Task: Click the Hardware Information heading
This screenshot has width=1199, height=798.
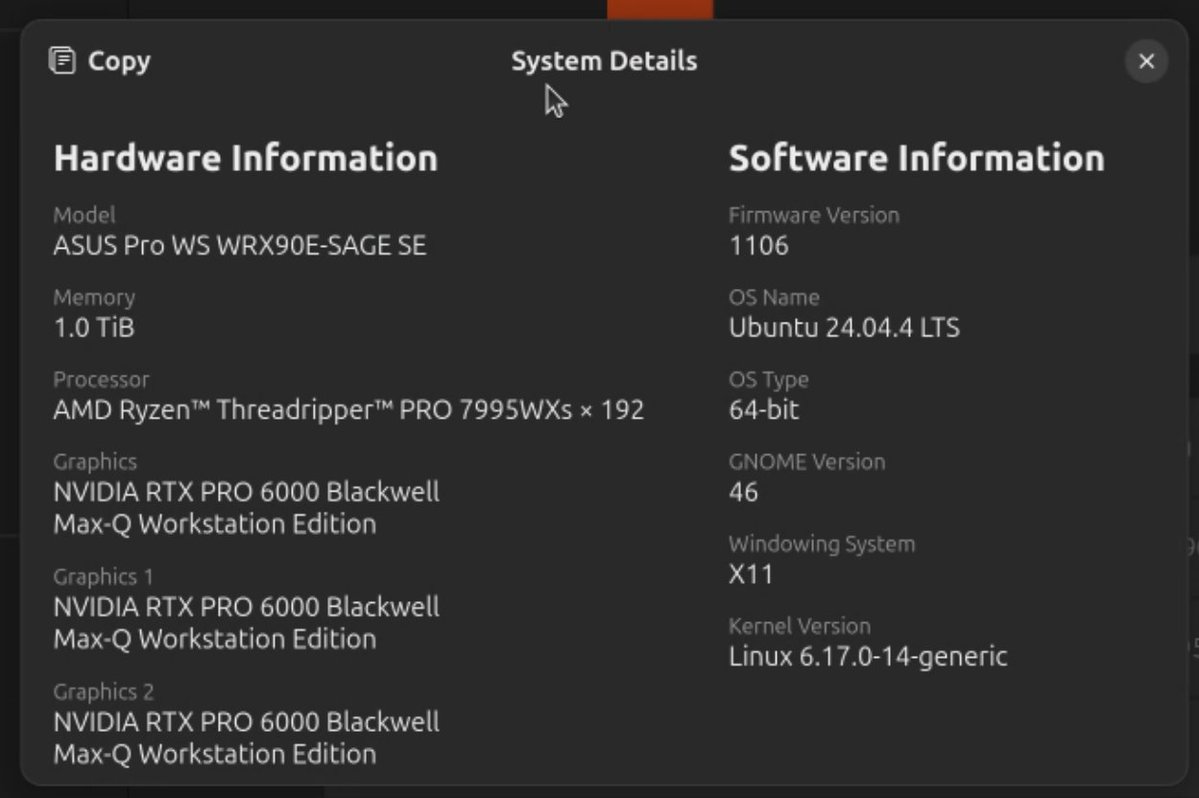Action: point(245,158)
